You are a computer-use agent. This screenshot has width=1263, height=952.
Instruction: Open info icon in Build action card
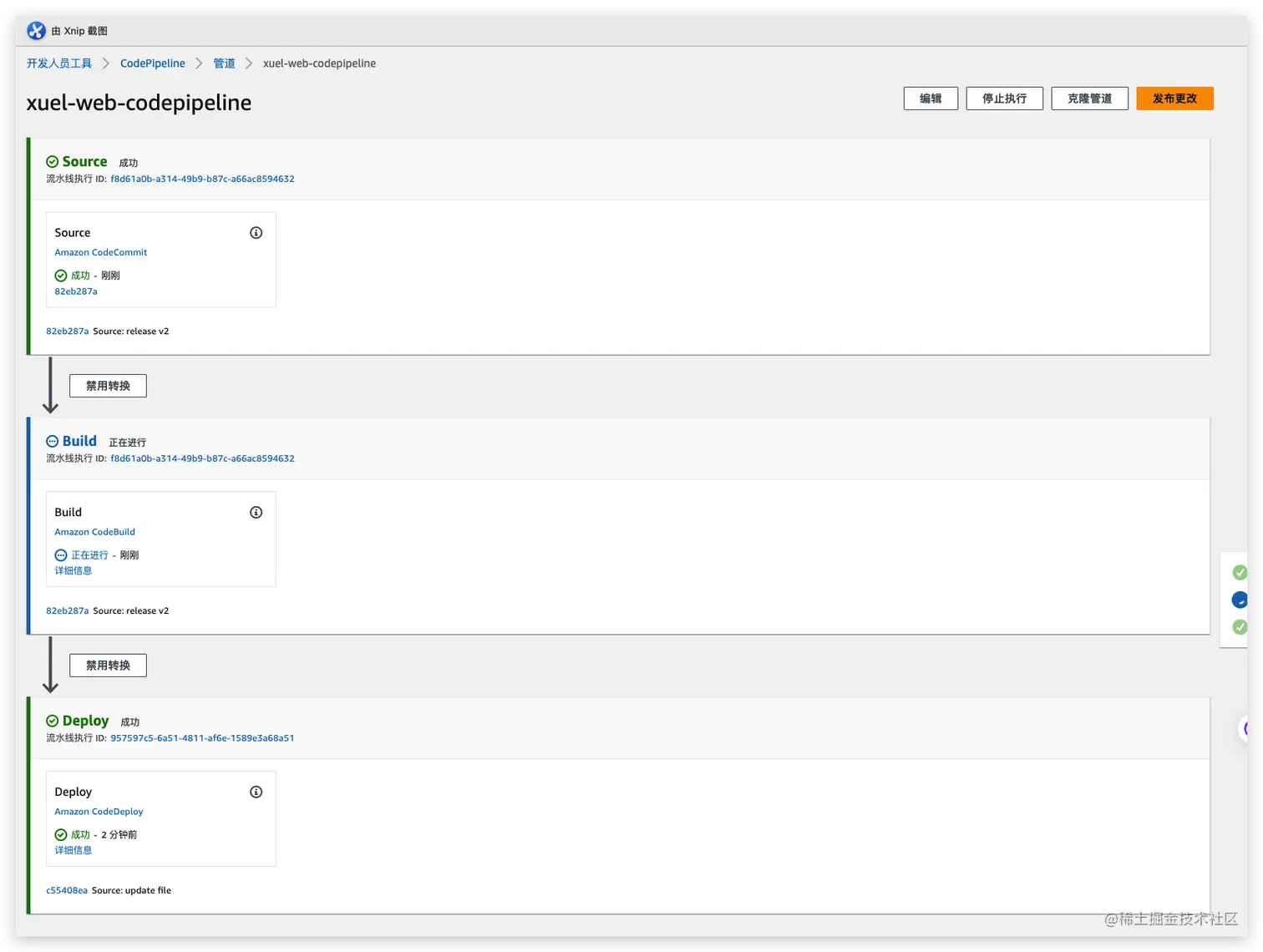[x=256, y=513]
